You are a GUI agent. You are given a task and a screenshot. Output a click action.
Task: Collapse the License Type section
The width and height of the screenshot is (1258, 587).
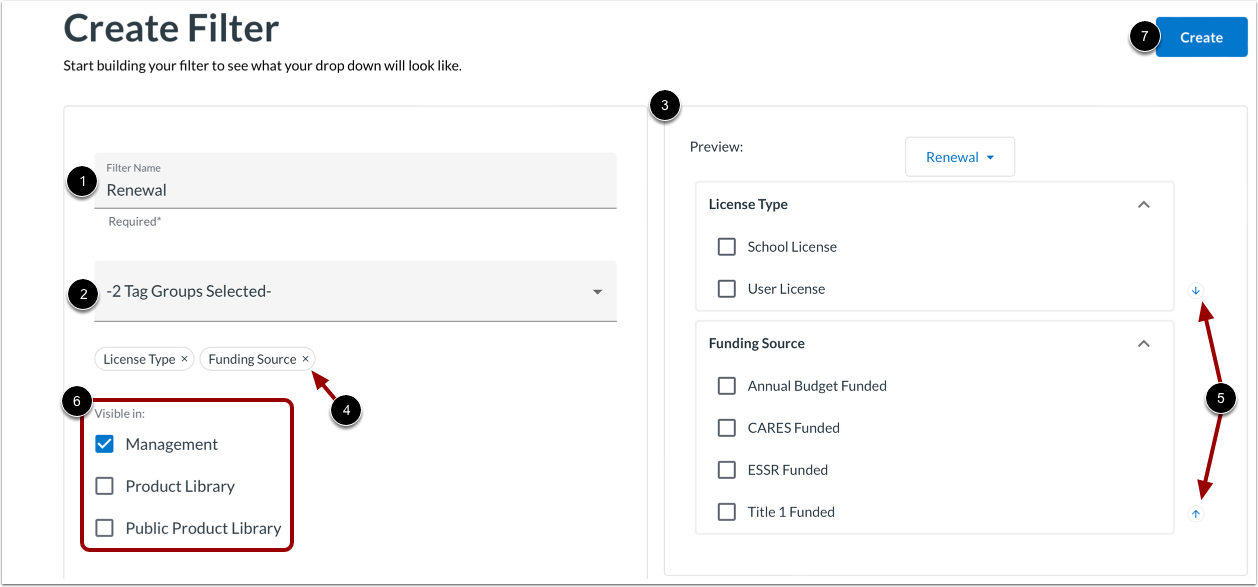(x=1143, y=203)
